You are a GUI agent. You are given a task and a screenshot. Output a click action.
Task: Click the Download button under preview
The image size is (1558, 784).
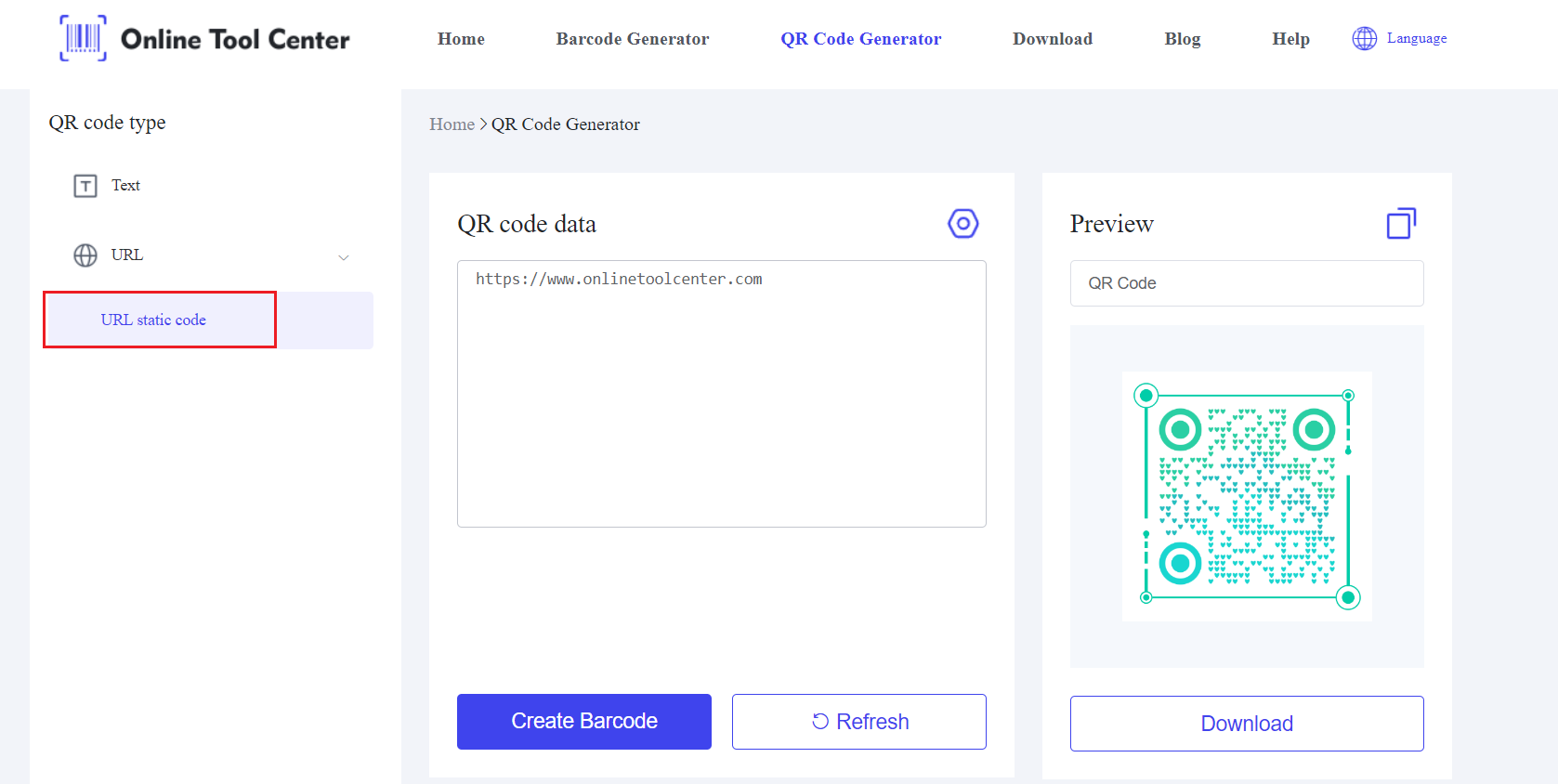(x=1247, y=724)
